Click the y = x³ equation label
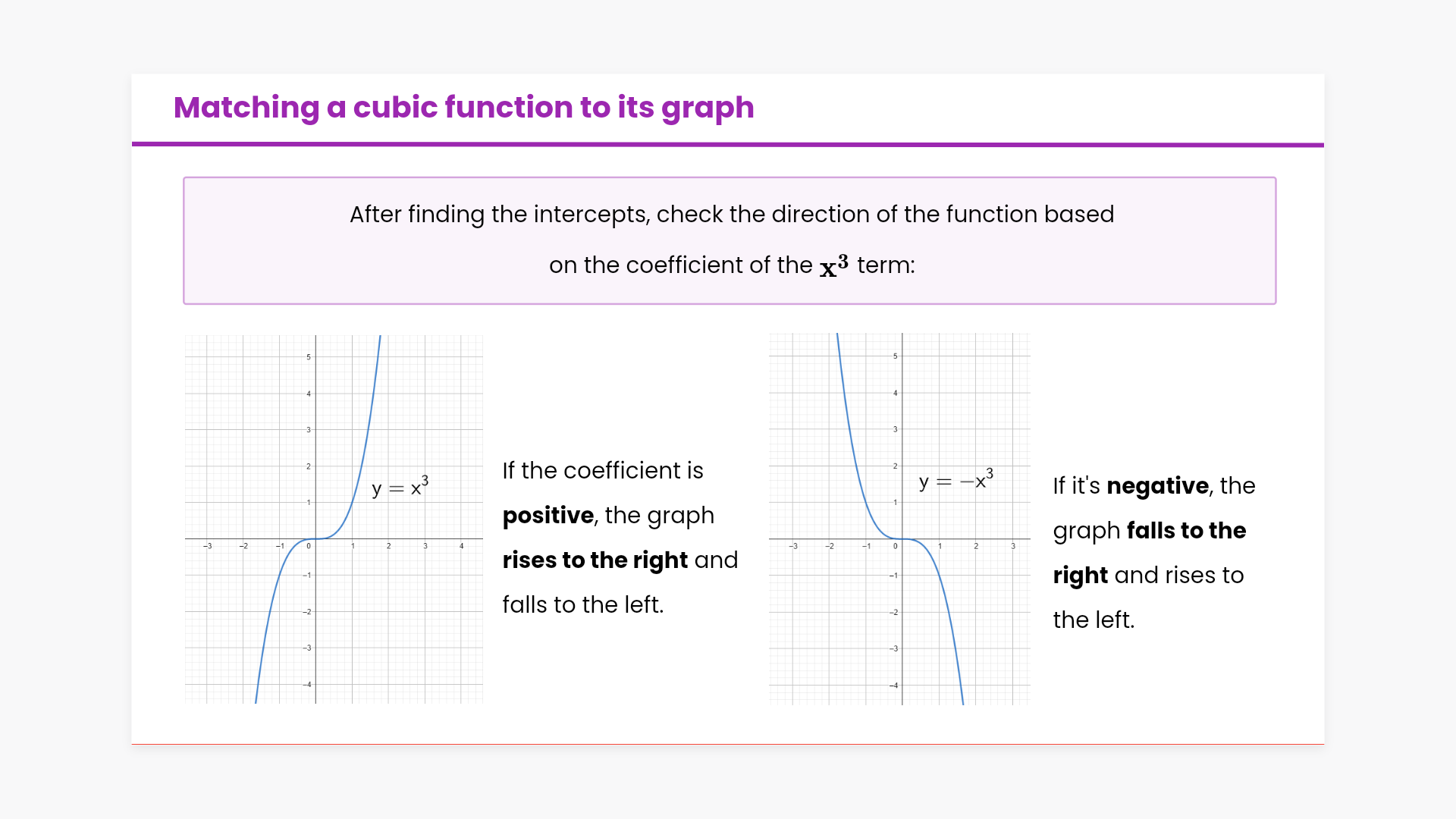Image resolution: width=1456 pixels, height=819 pixels. (x=400, y=487)
